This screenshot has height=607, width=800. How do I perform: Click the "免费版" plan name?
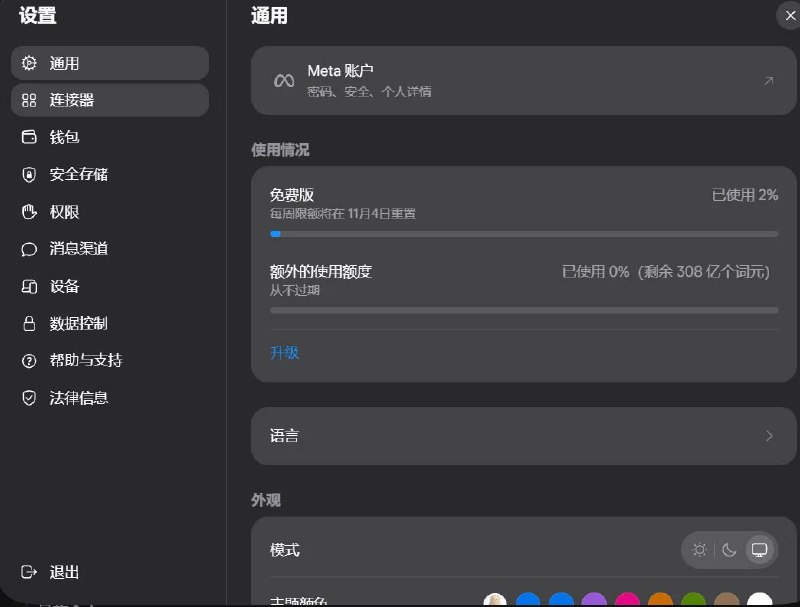point(292,195)
